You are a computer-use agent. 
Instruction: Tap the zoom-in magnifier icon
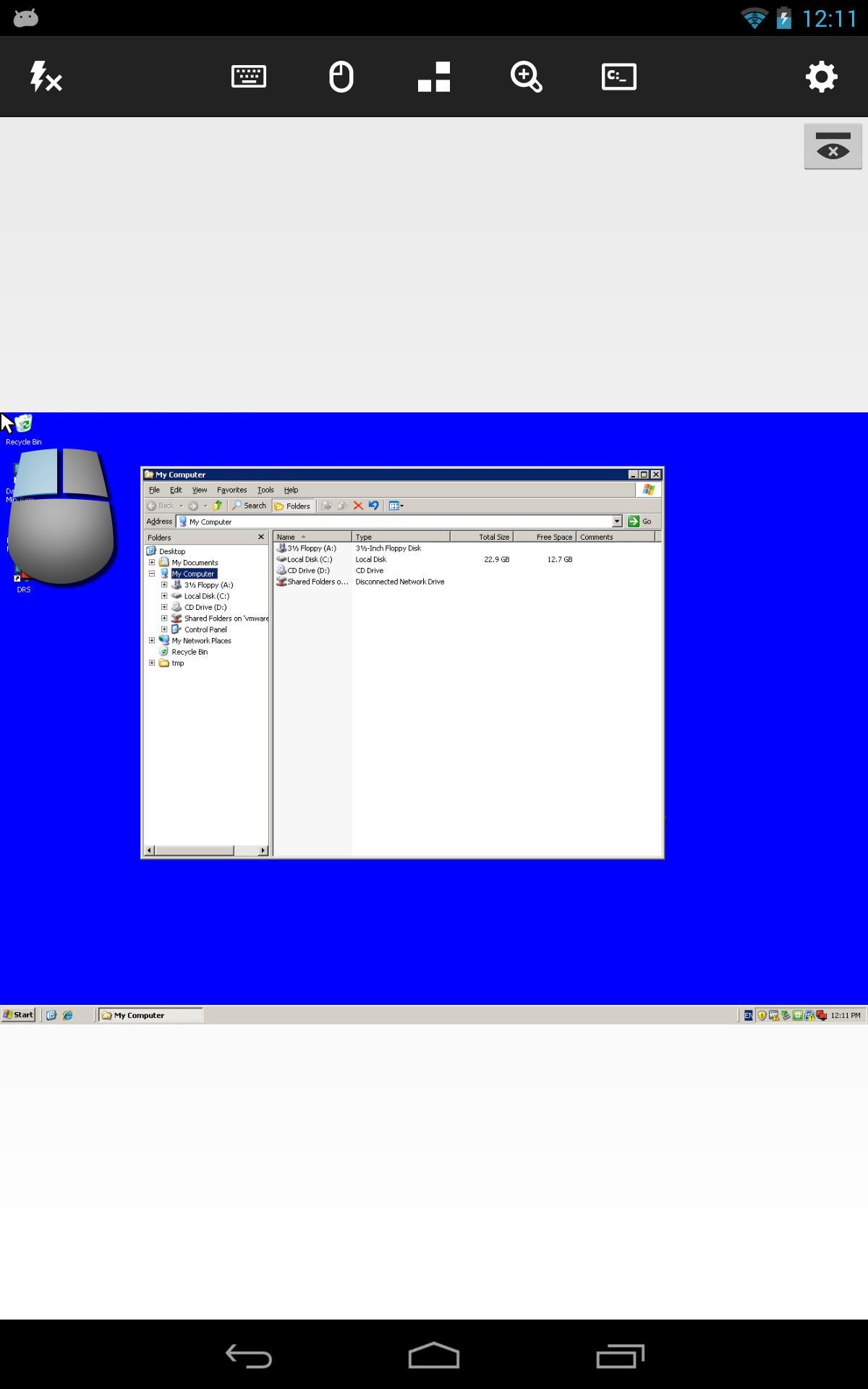pyautogui.click(x=526, y=77)
